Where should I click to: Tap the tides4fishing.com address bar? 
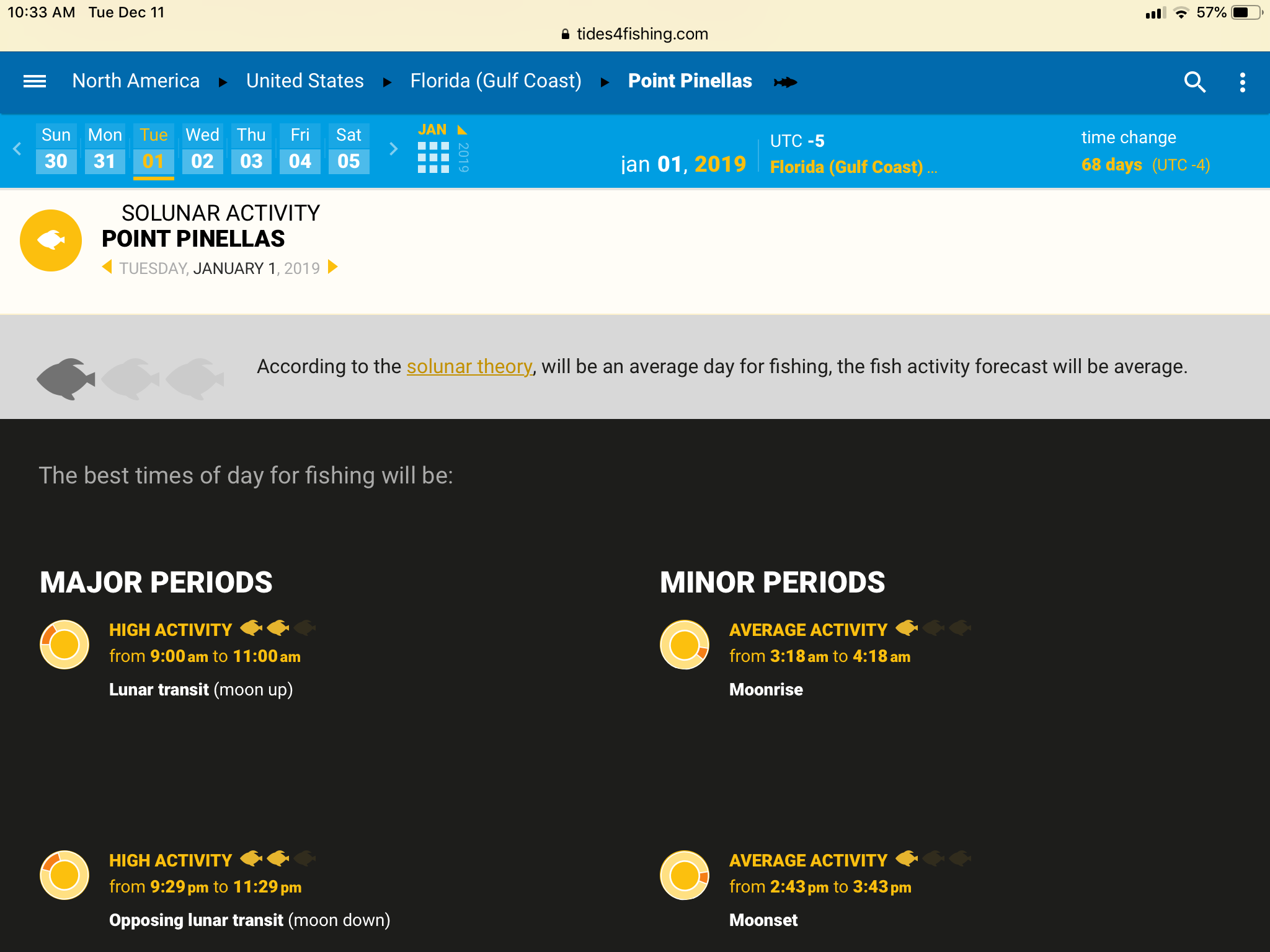point(635,34)
